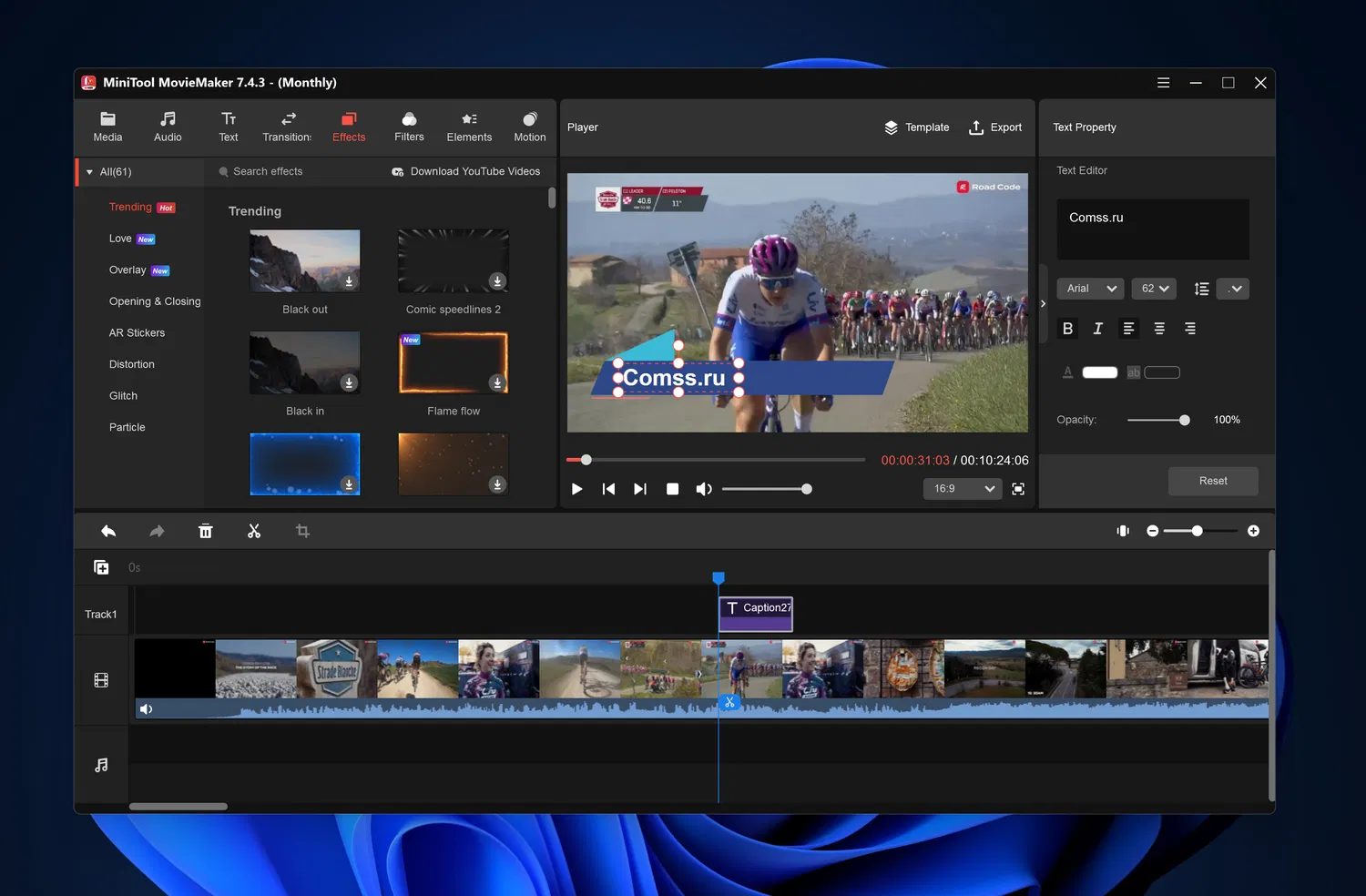Viewport: 1366px width, 896px height.
Task: Click the Export button
Action: tap(994, 127)
